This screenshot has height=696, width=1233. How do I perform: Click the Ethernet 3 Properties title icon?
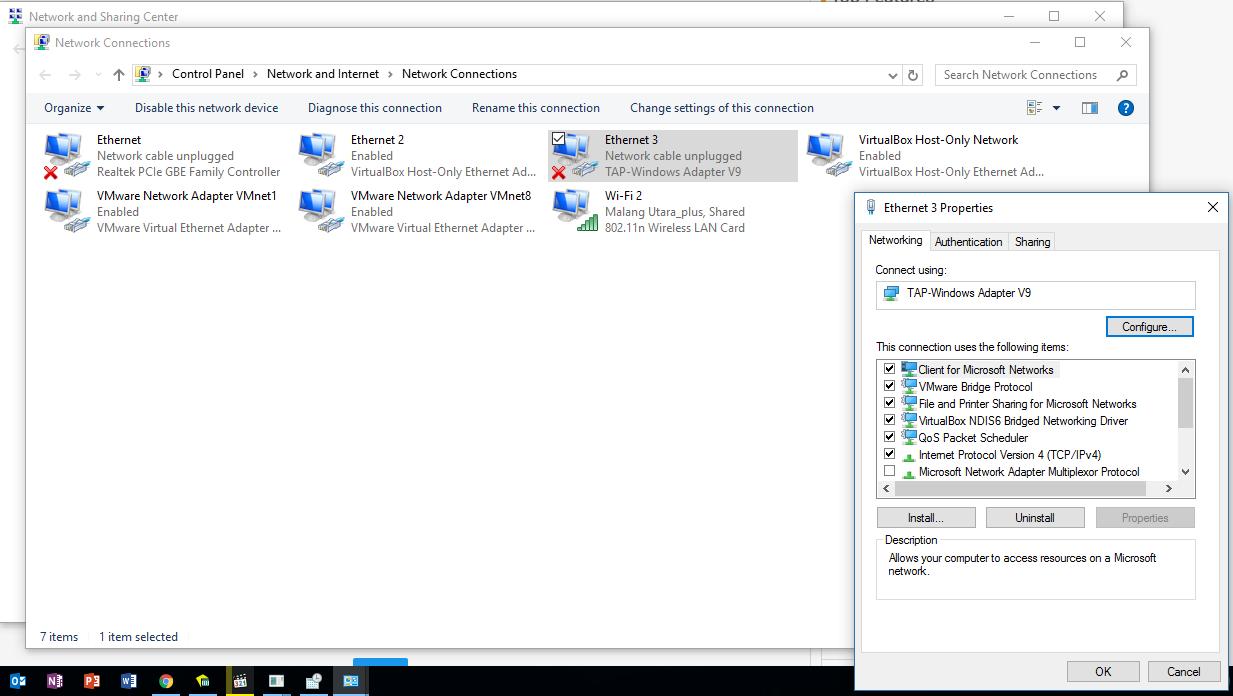click(870, 207)
